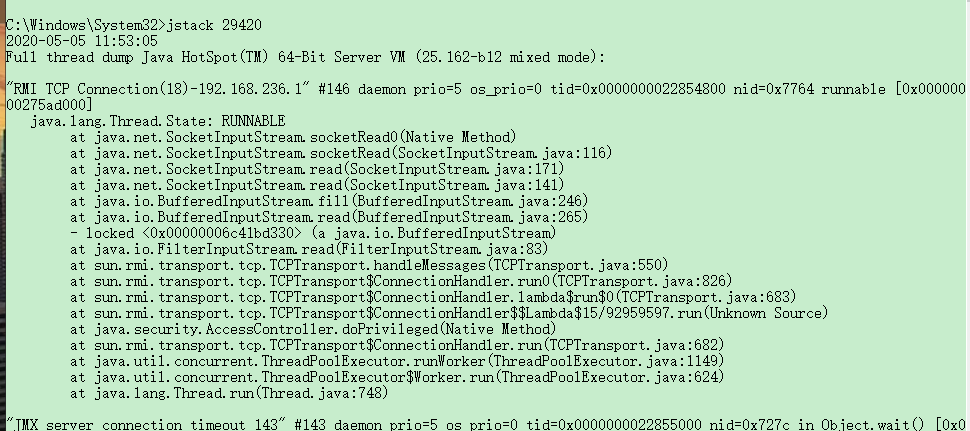
Task: Click the TCPTransport.handleMessages frame
Action: pyautogui.click(x=369, y=266)
